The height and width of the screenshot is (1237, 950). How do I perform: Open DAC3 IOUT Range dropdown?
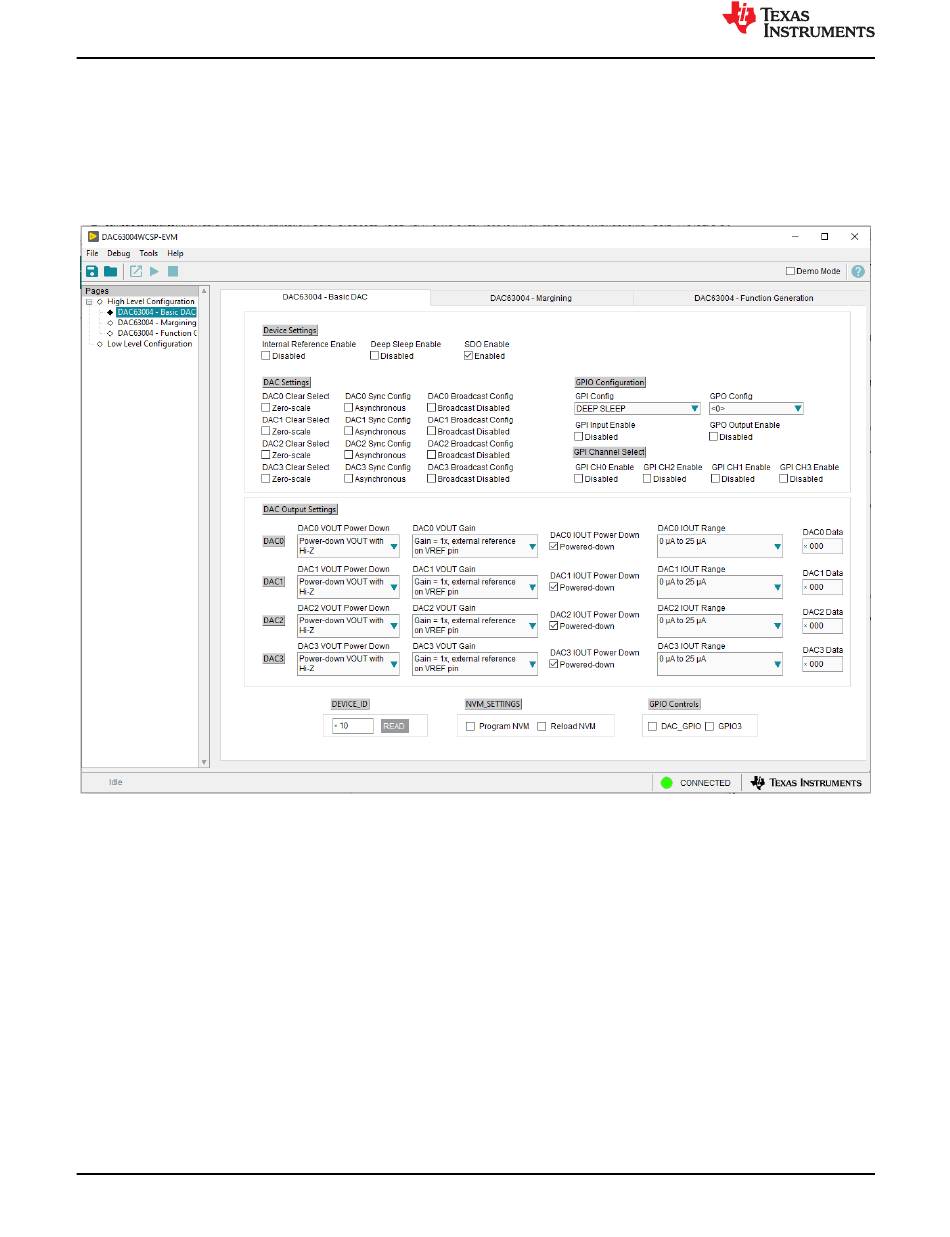(x=719, y=664)
